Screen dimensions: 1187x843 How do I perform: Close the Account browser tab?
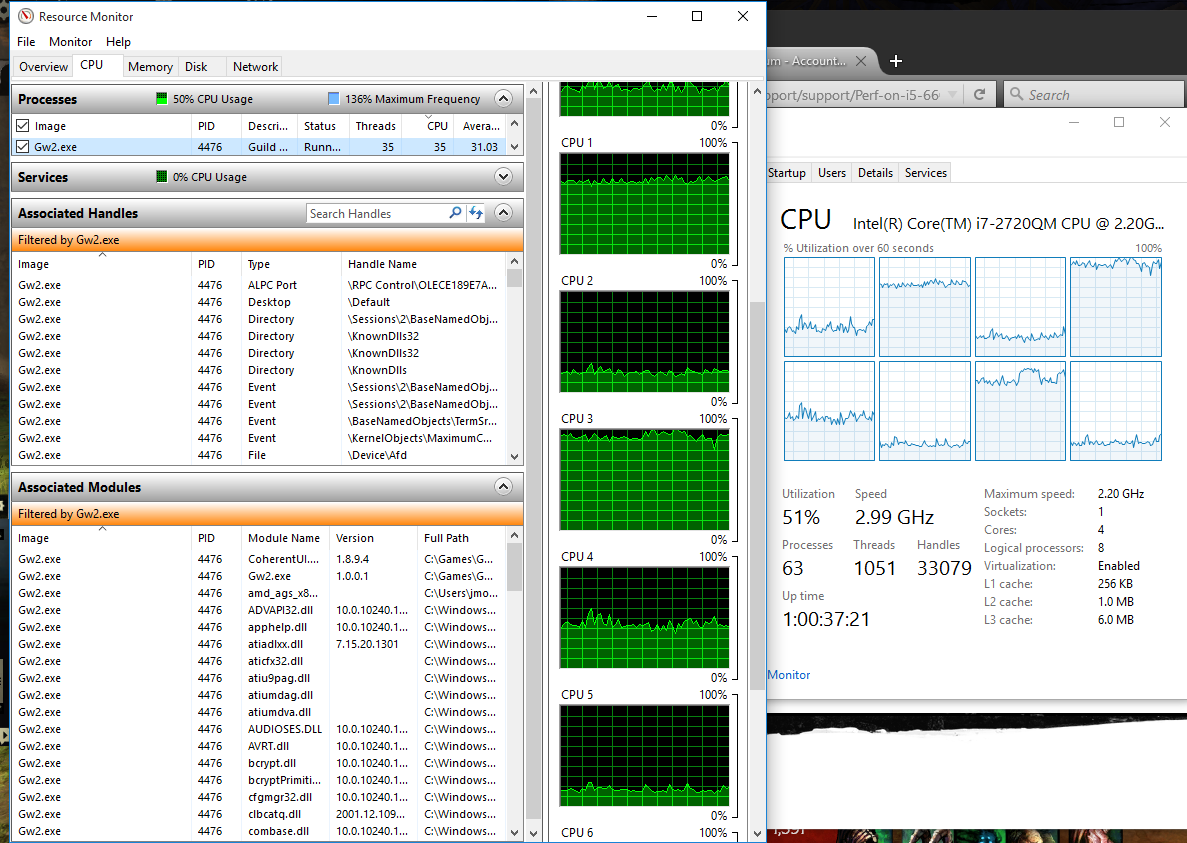tap(861, 61)
